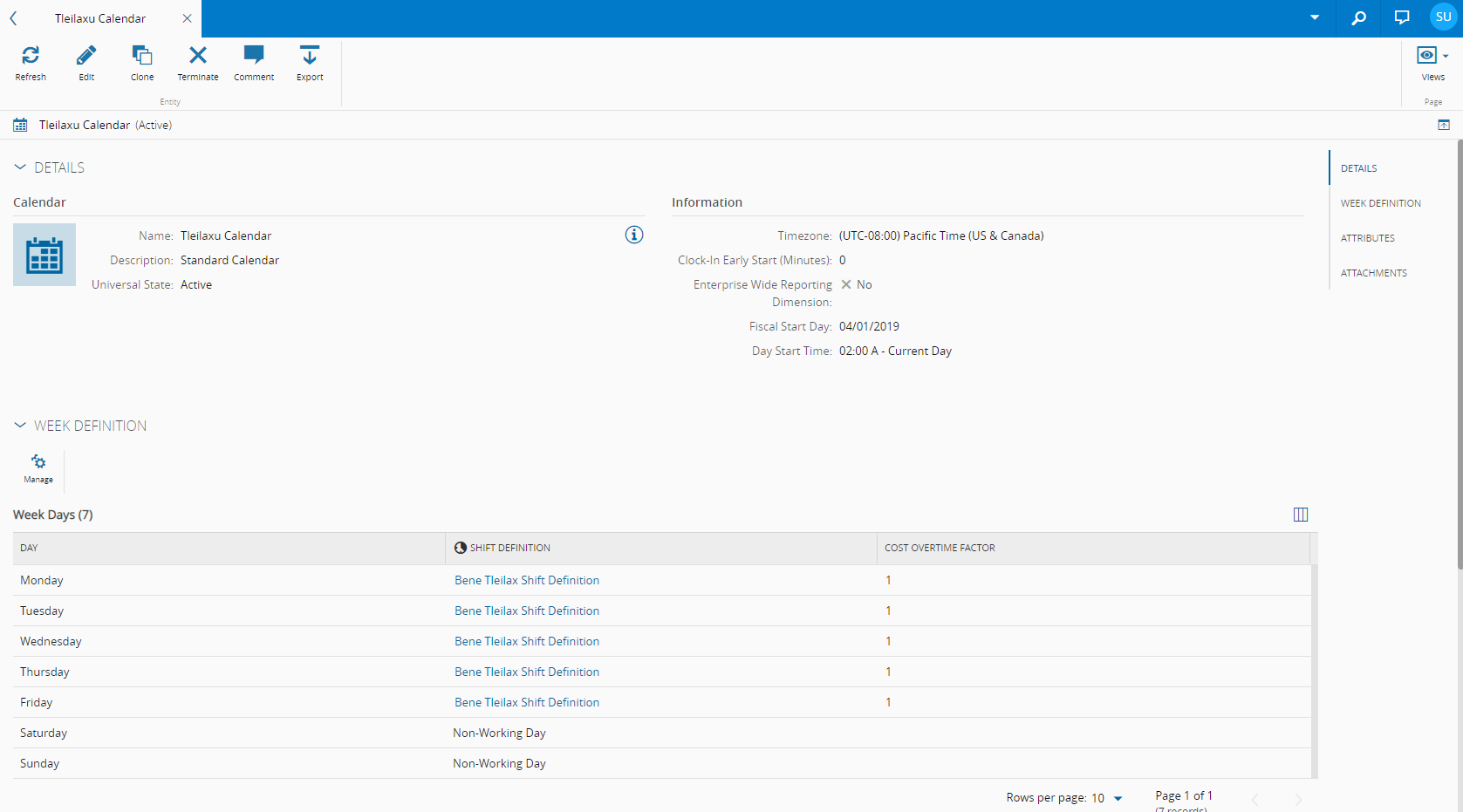The width and height of the screenshot is (1463, 812).
Task: Open Monday's Bene Tleilax Shift Definition link
Action: tap(526, 580)
